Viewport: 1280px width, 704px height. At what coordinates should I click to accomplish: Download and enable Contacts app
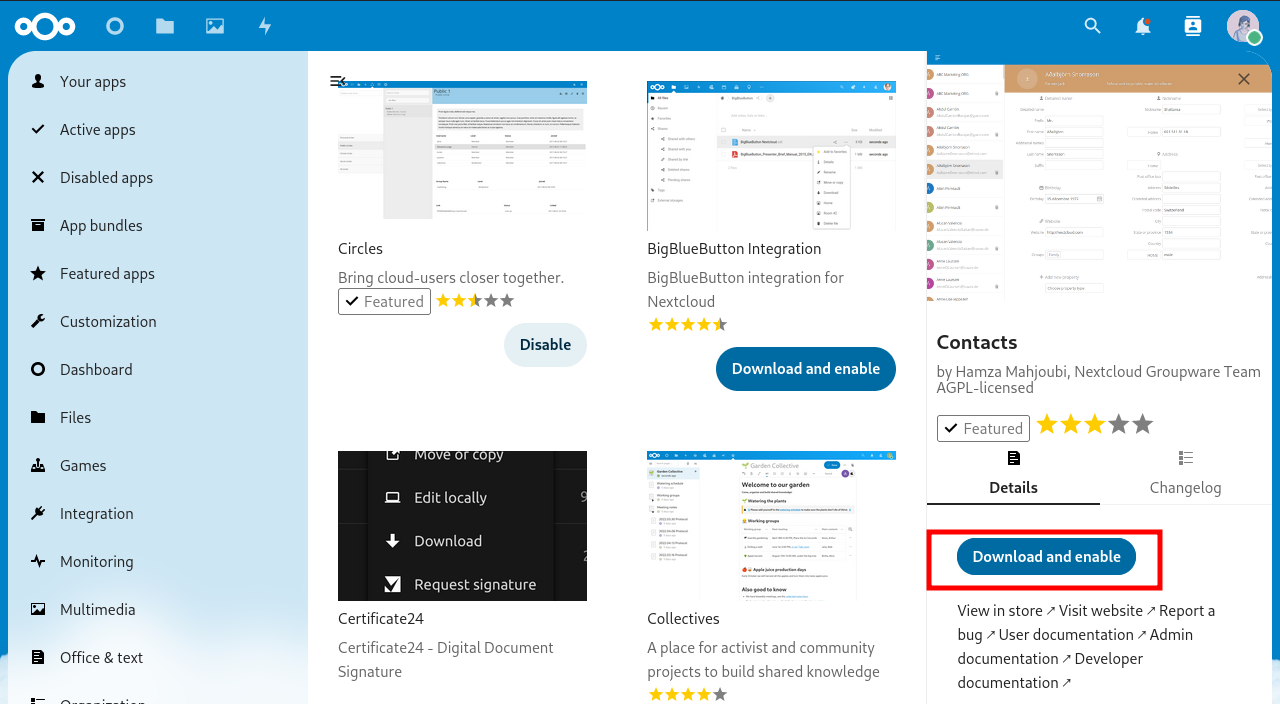[1046, 557]
